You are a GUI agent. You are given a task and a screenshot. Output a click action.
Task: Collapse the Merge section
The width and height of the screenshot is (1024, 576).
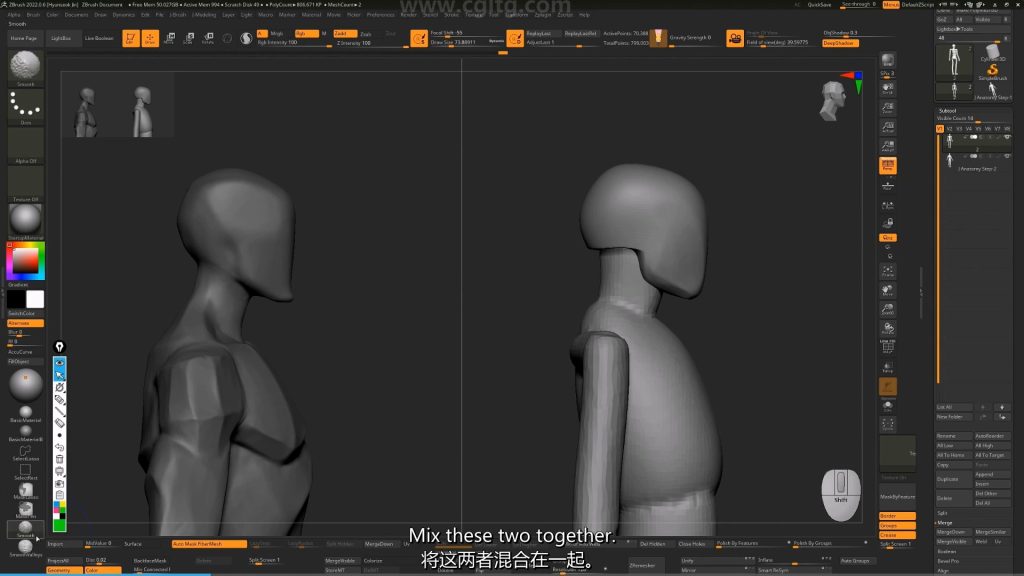(944, 523)
